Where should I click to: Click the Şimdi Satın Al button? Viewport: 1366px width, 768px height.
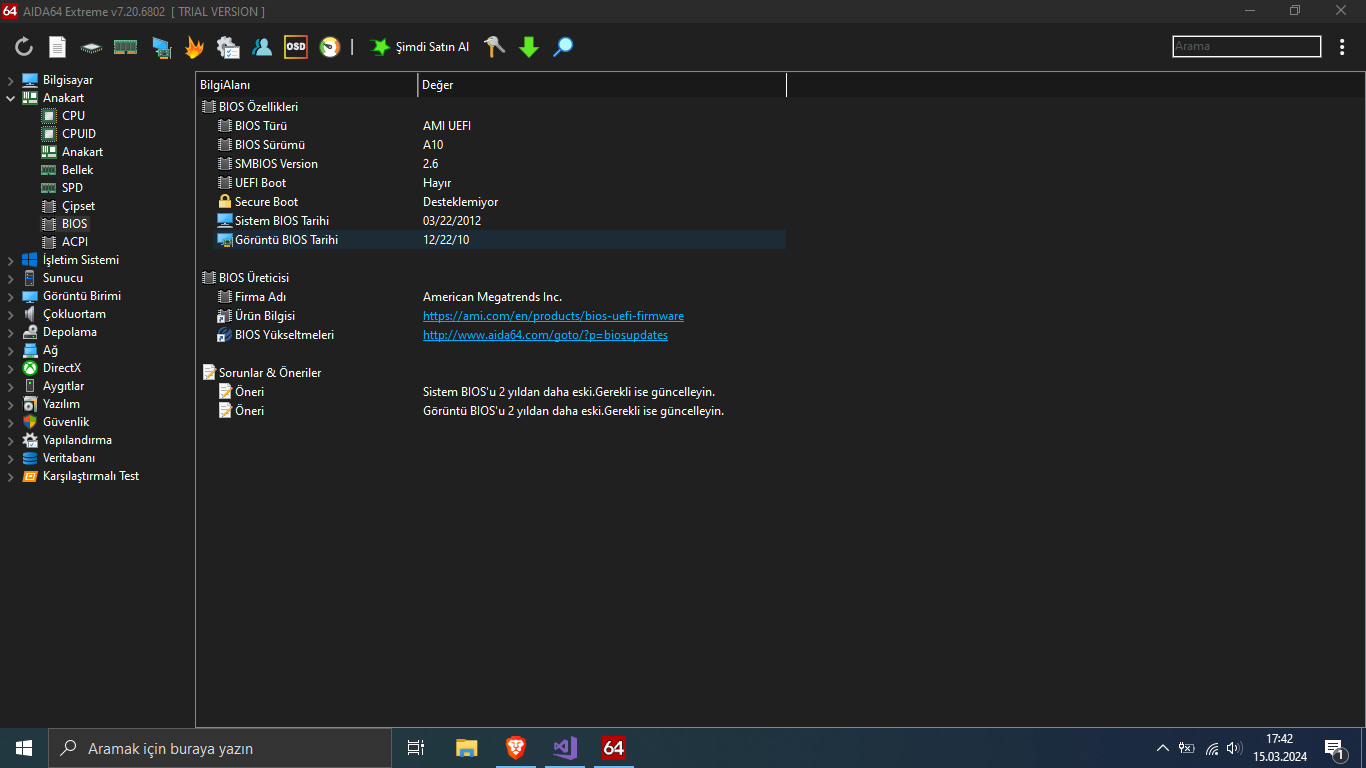pyautogui.click(x=420, y=47)
